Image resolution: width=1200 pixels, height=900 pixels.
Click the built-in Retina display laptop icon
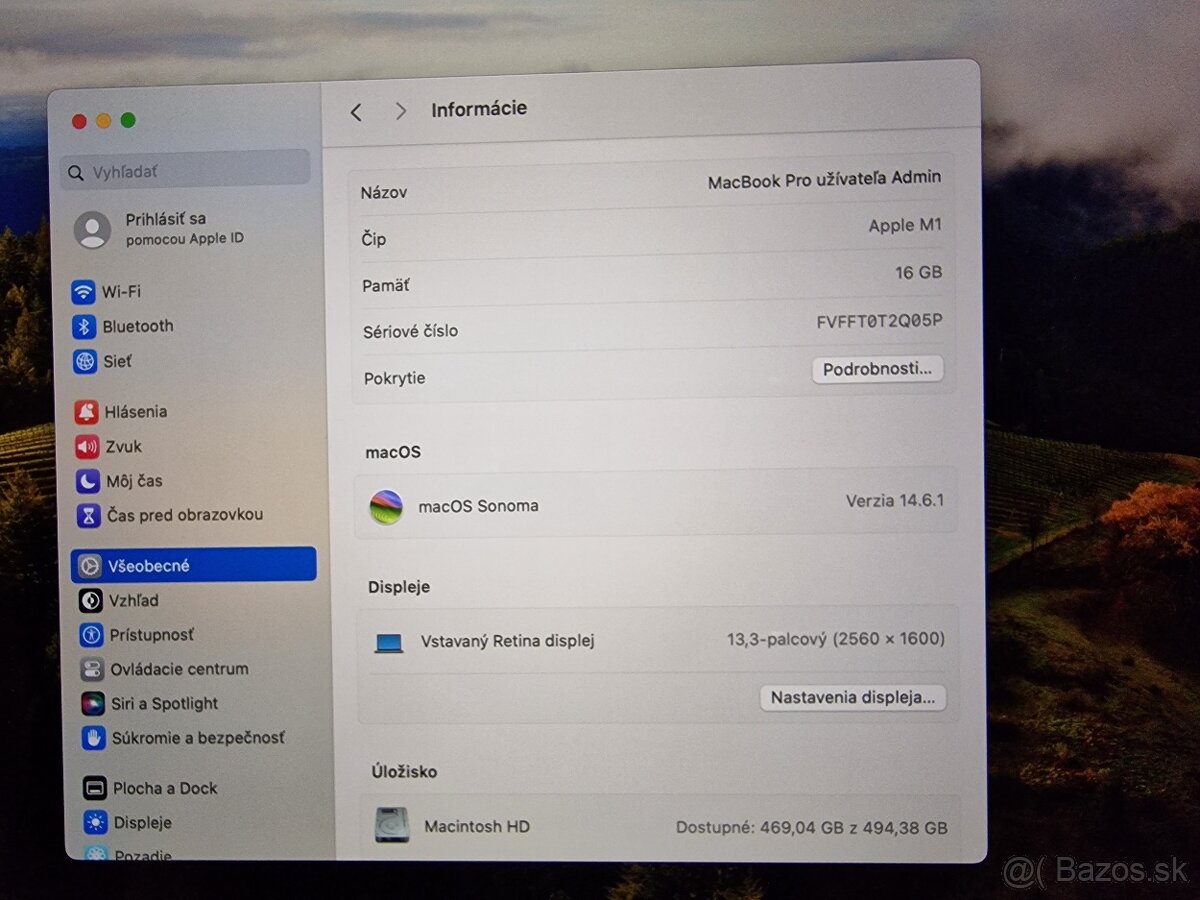pyautogui.click(x=389, y=643)
